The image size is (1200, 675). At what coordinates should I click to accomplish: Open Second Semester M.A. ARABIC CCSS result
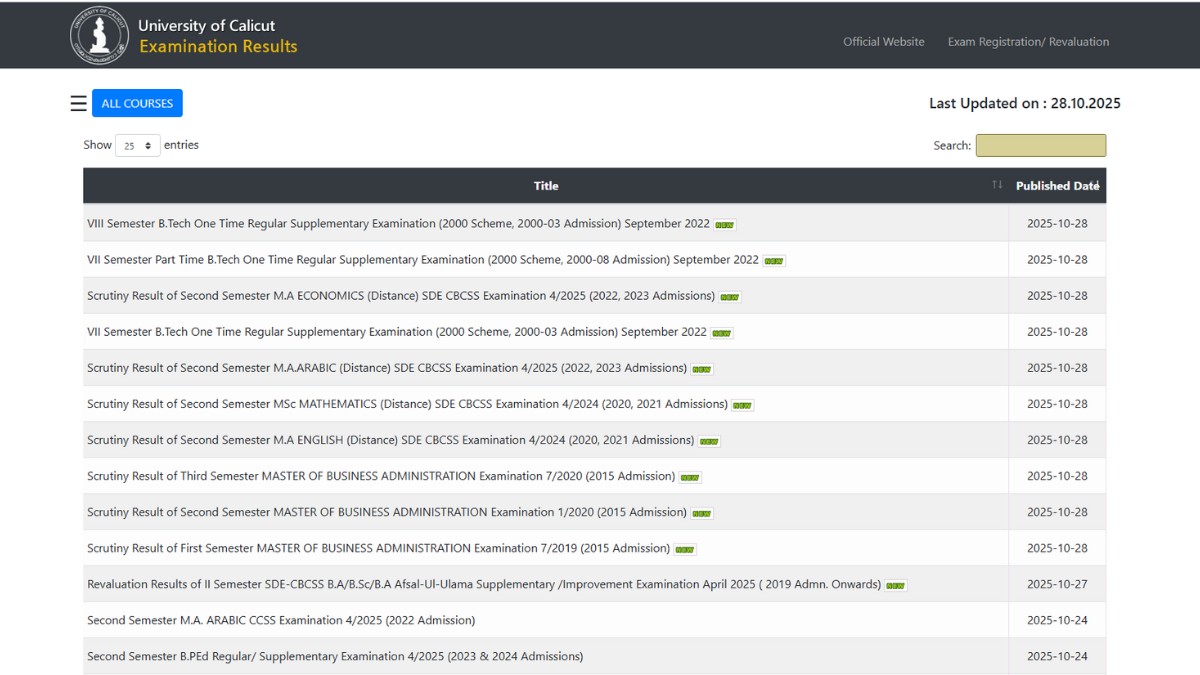[x=281, y=620]
